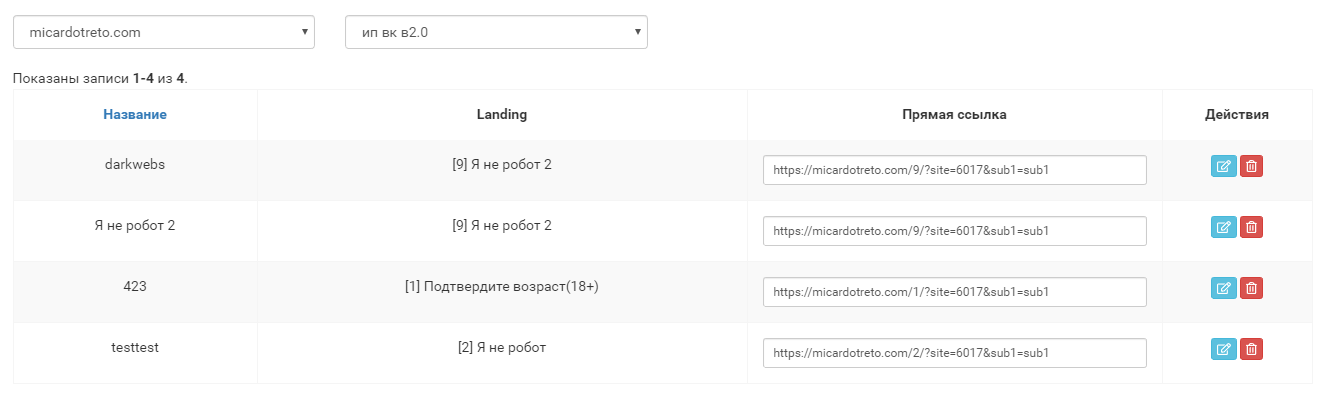The image size is (1317, 405).
Task: Click the darkwebs name cell
Action: (135, 164)
